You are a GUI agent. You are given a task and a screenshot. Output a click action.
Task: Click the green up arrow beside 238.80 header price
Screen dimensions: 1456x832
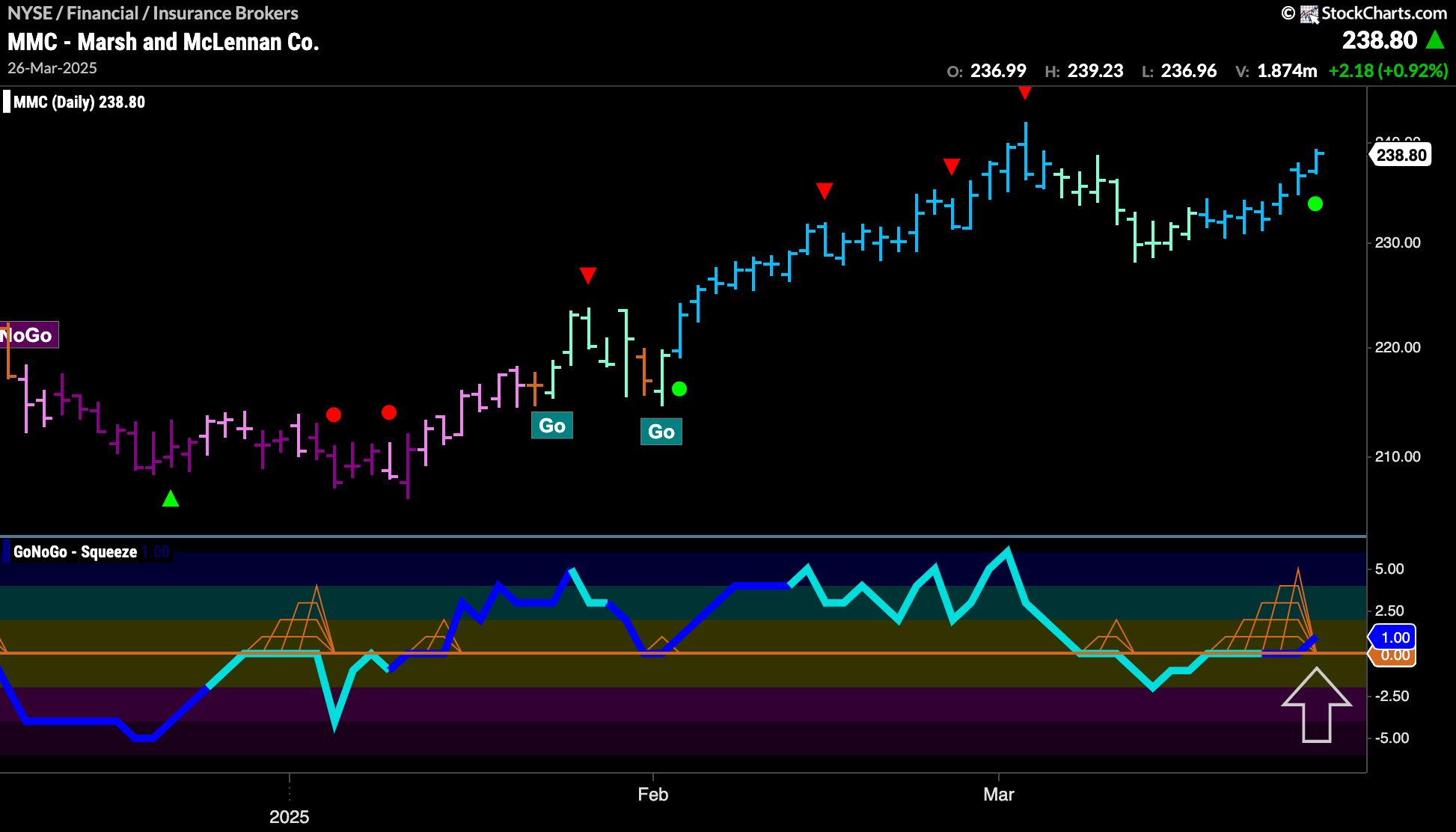[x=1435, y=40]
